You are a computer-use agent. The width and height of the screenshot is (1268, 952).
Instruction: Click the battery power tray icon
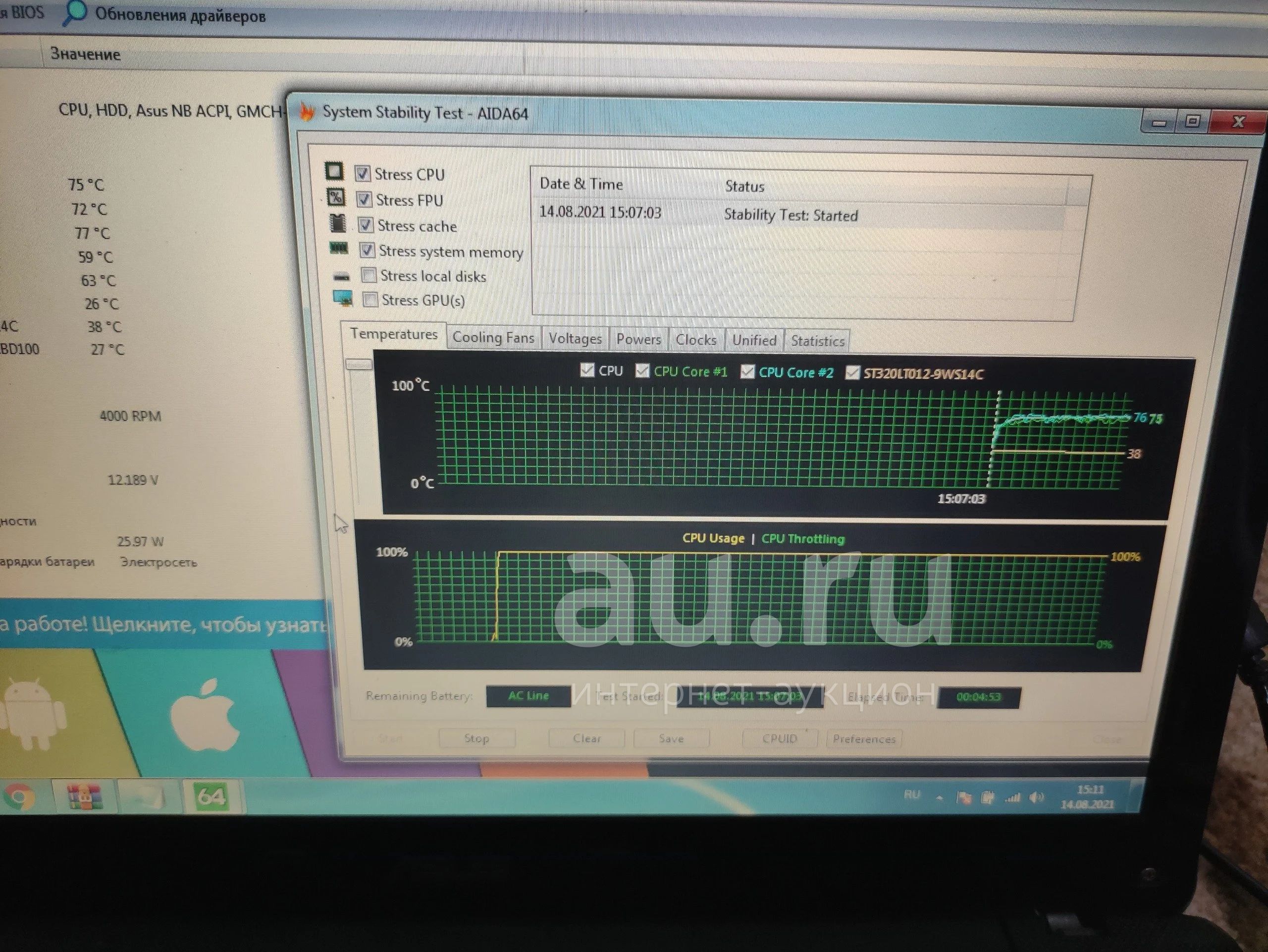987,797
